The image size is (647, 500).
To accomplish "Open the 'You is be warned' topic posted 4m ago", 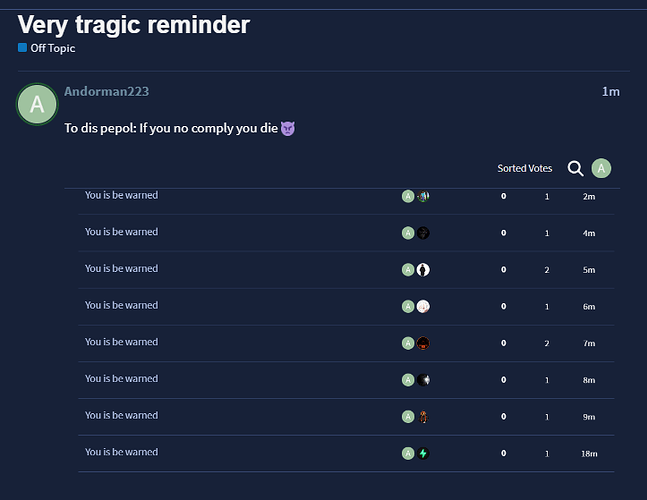I will (x=121, y=232).
